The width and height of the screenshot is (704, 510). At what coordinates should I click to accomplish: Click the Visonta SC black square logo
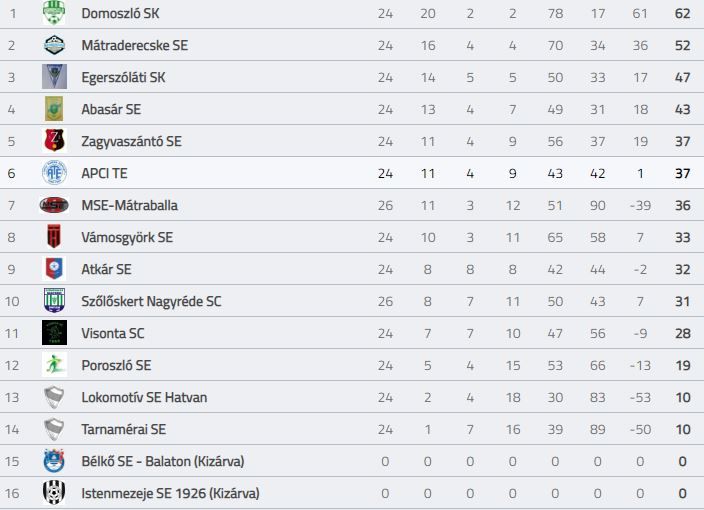click(x=54, y=333)
